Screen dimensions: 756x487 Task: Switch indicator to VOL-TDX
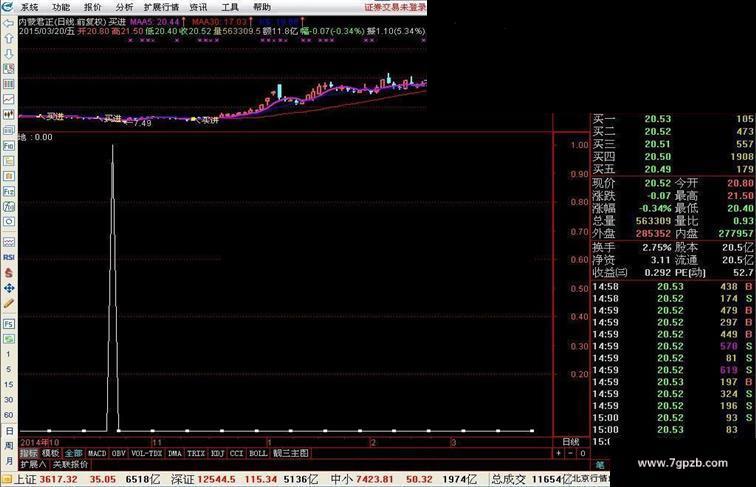[147, 453]
